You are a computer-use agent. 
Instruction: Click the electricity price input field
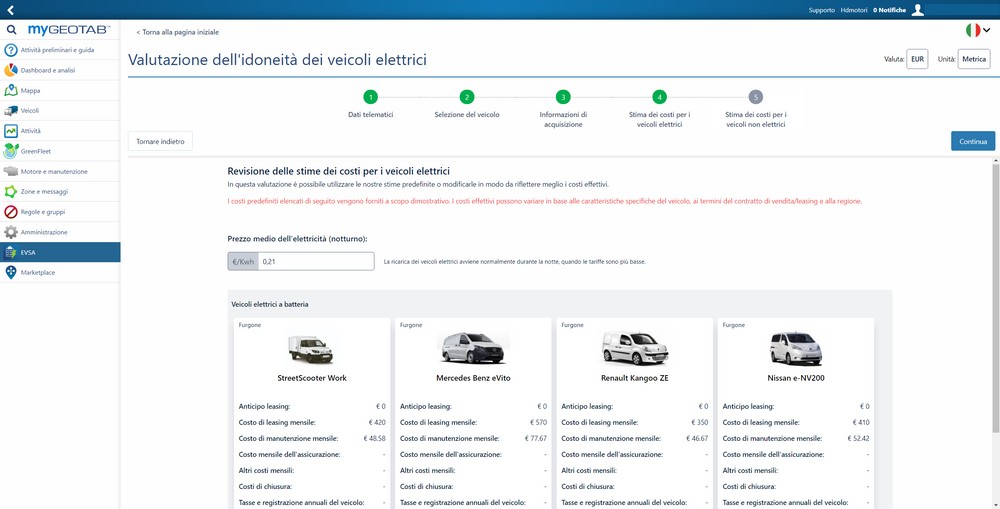click(x=316, y=261)
